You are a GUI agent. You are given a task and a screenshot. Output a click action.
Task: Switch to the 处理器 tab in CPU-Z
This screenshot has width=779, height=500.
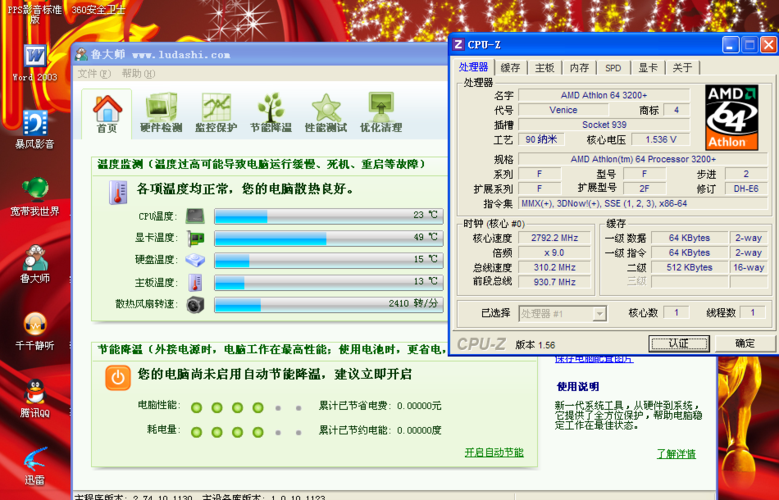(x=473, y=67)
